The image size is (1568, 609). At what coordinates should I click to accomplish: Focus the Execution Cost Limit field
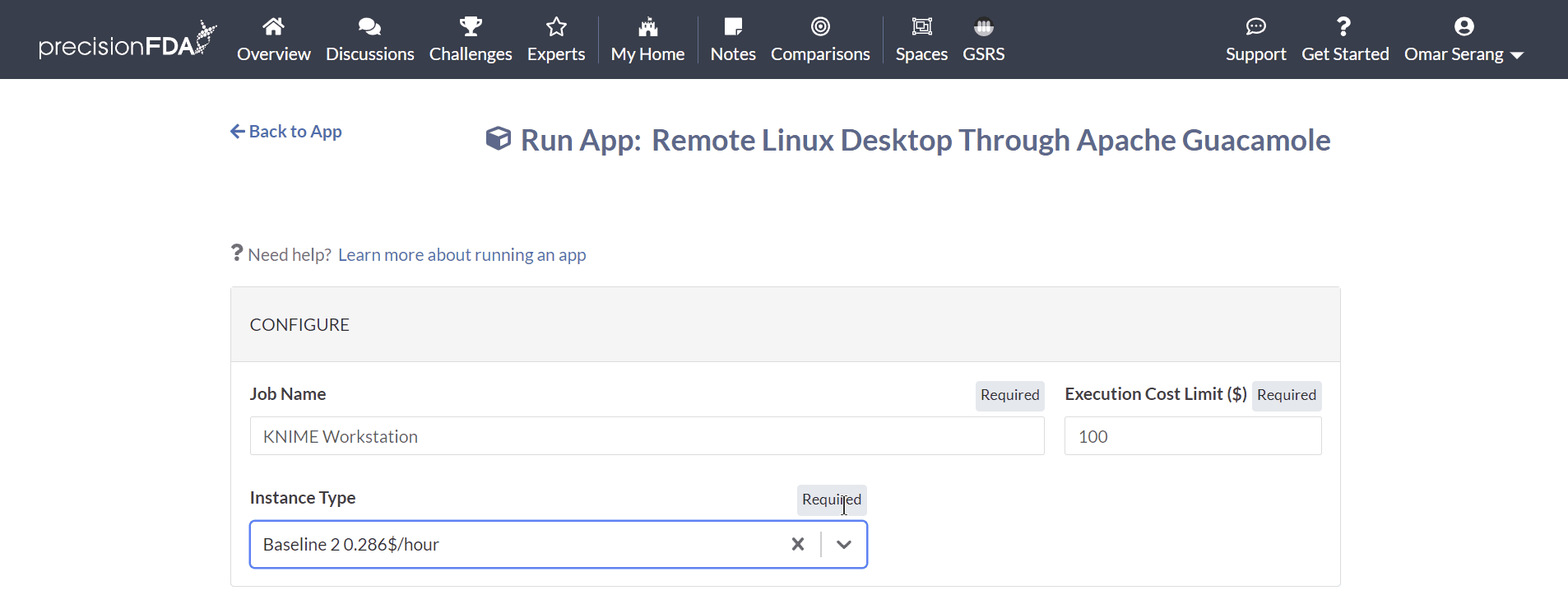pyautogui.click(x=1192, y=436)
